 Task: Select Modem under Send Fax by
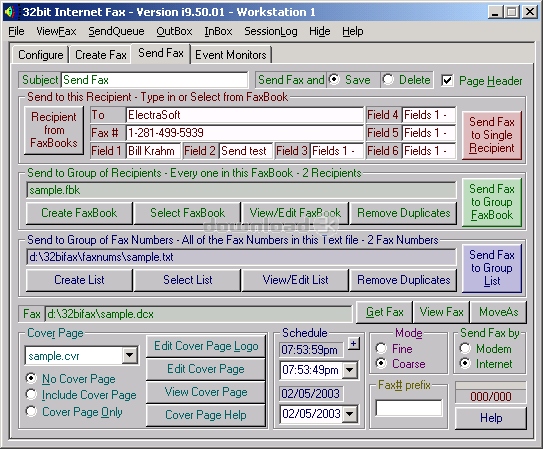point(465,348)
